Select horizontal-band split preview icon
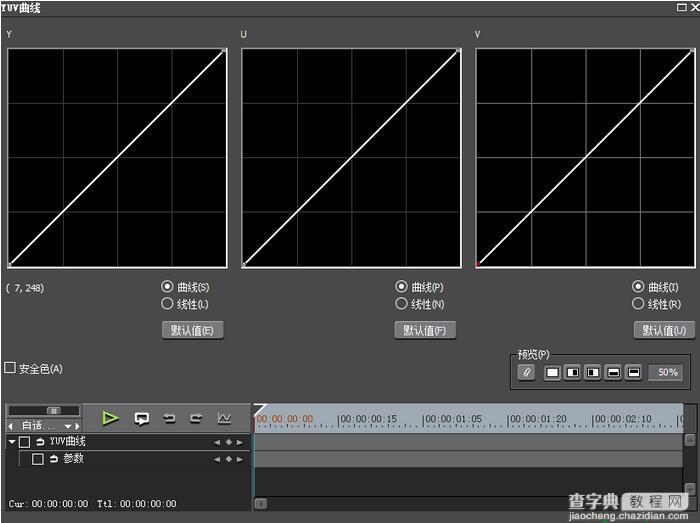Viewport: 700px width, 523px height. (x=614, y=372)
